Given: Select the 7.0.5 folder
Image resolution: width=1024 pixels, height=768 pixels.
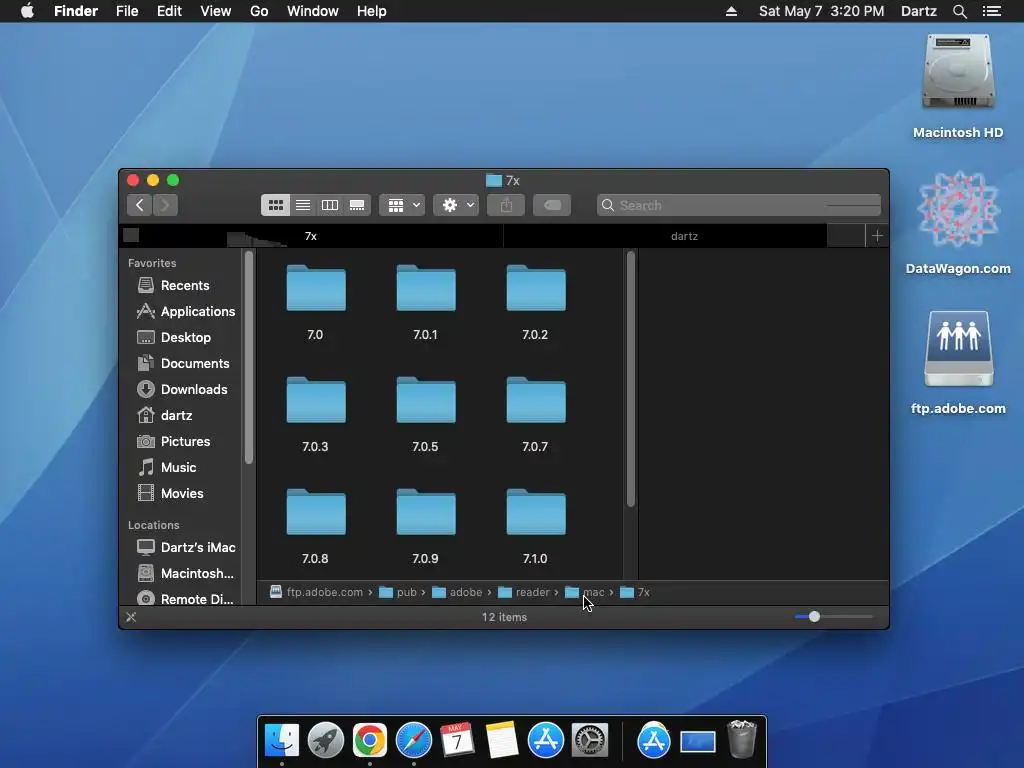Looking at the screenshot, I should (x=426, y=400).
